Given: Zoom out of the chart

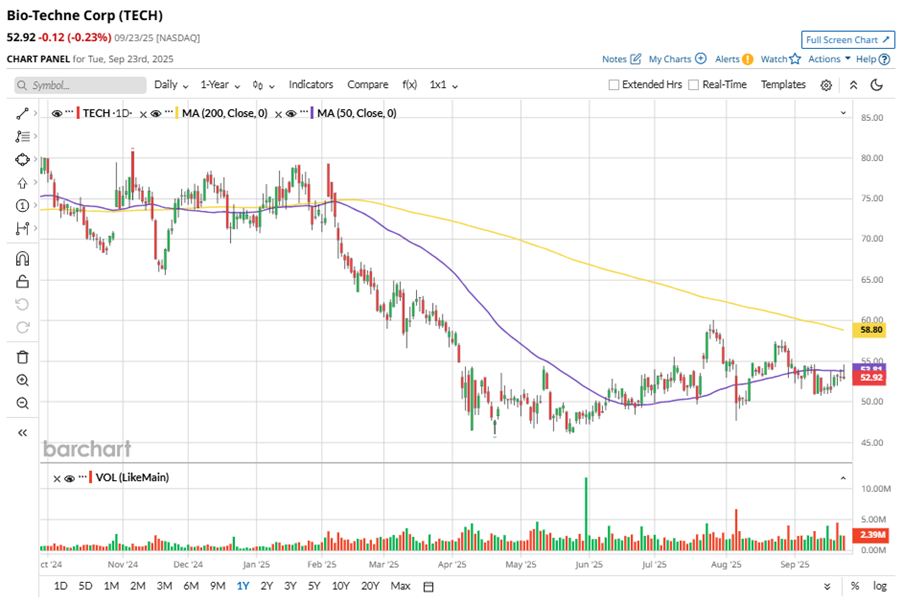Looking at the screenshot, I should tap(22, 403).
